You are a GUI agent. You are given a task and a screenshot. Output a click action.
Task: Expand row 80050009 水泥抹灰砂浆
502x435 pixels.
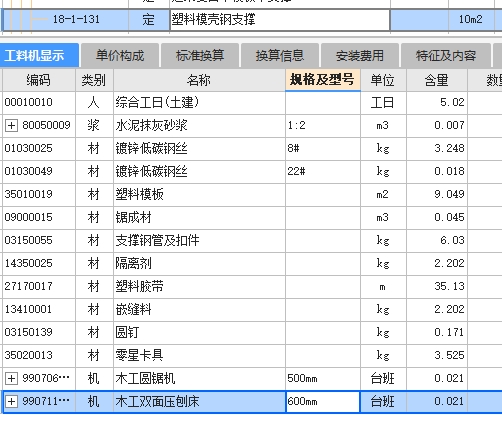pos(11,126)
